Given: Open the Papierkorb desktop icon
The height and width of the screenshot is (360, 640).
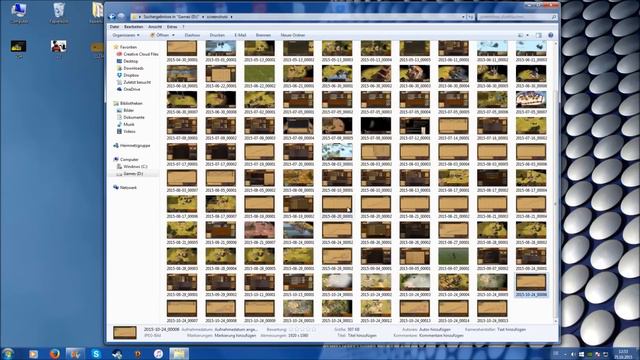Looking at the screenshot, I should (59, 13).
